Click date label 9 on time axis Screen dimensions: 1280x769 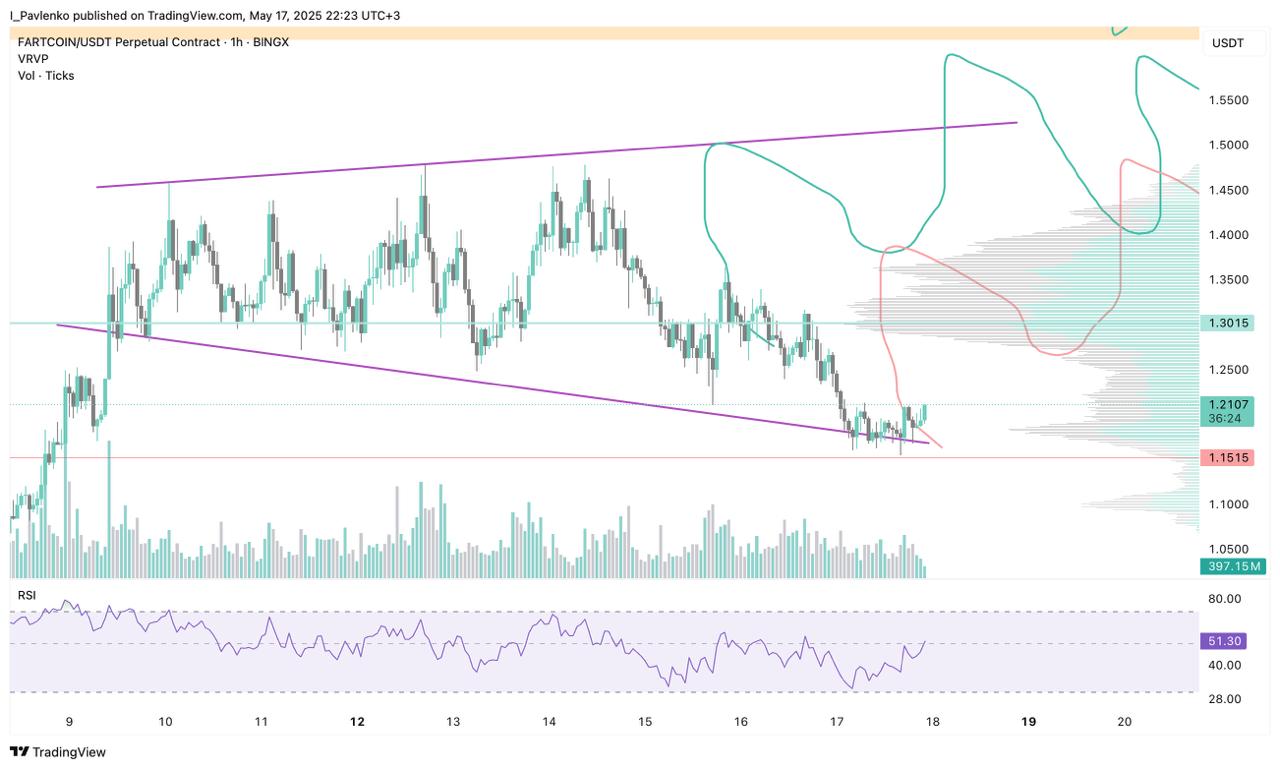pos(69,721)
